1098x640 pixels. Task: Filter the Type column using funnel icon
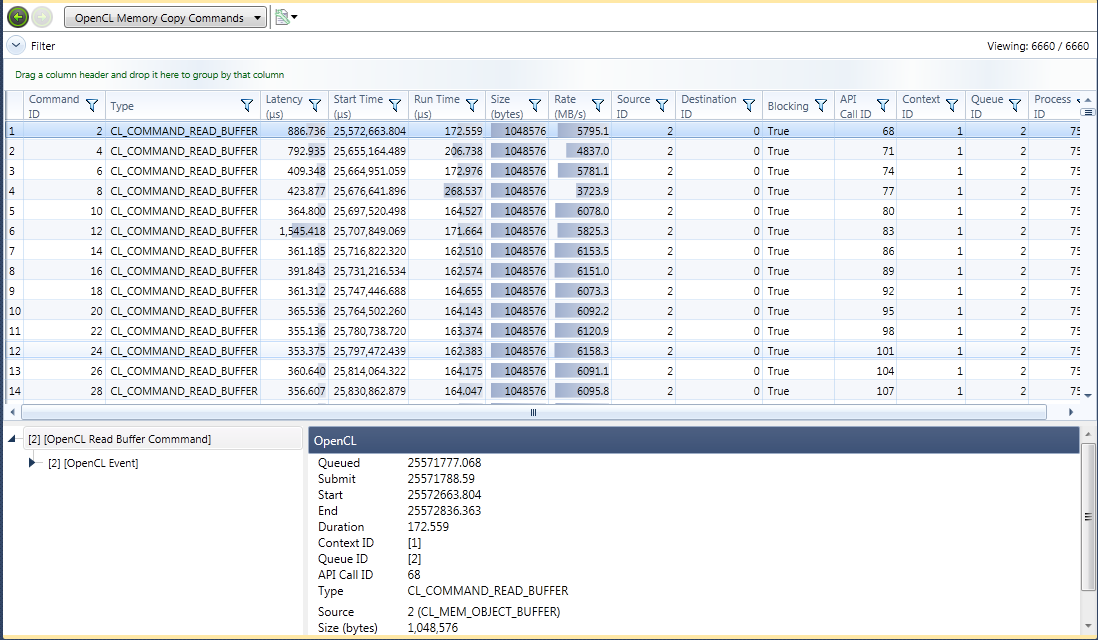tap(247, 105)
